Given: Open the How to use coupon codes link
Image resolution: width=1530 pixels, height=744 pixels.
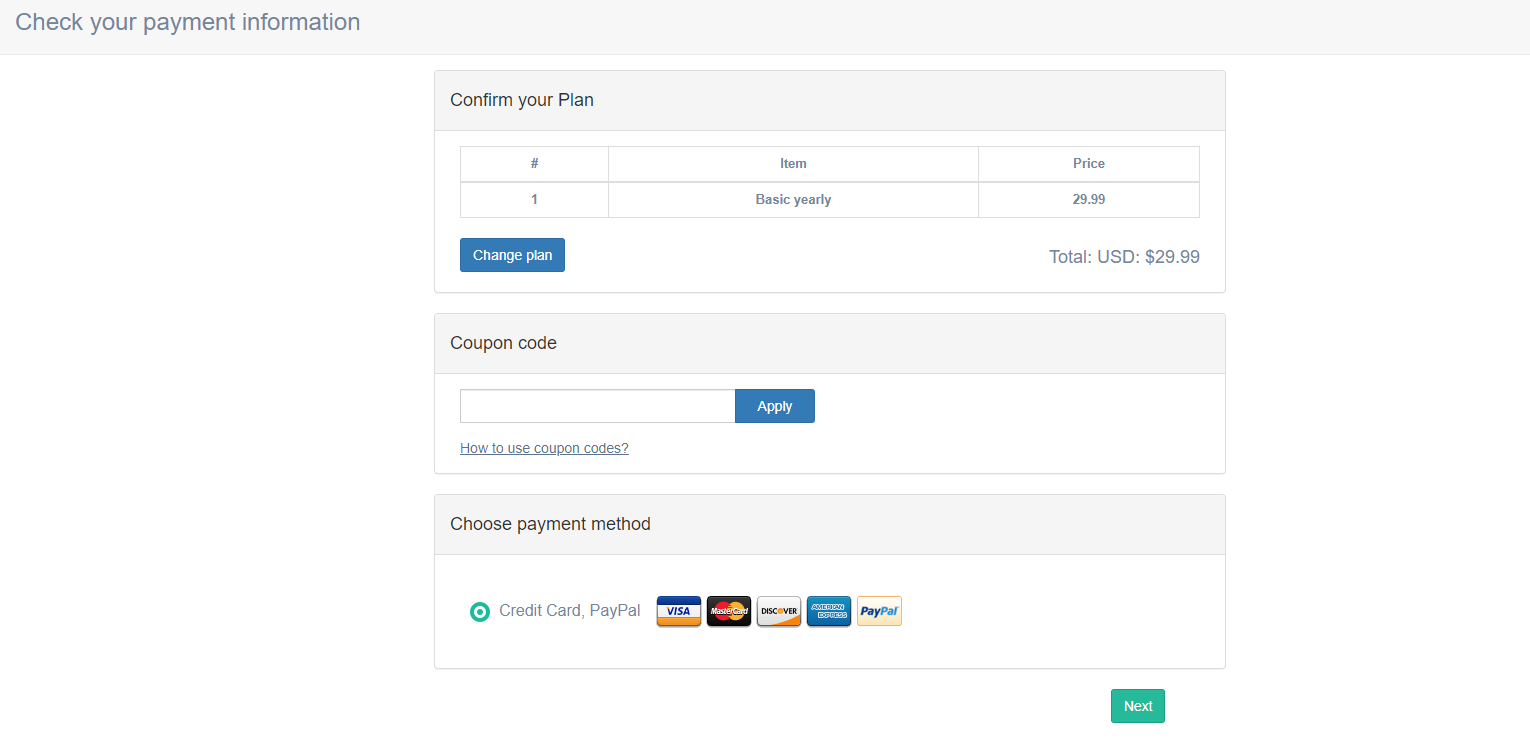Looking at the screenshot, I should click(544, 447).
